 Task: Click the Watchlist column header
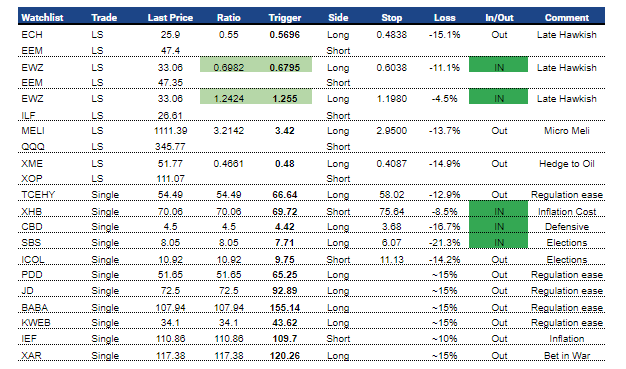coord(42,18)
